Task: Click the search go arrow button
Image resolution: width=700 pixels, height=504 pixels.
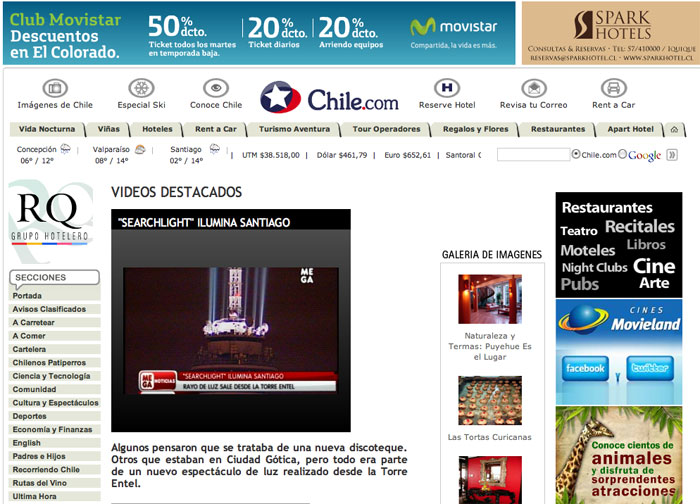Action: pos(672,155)
